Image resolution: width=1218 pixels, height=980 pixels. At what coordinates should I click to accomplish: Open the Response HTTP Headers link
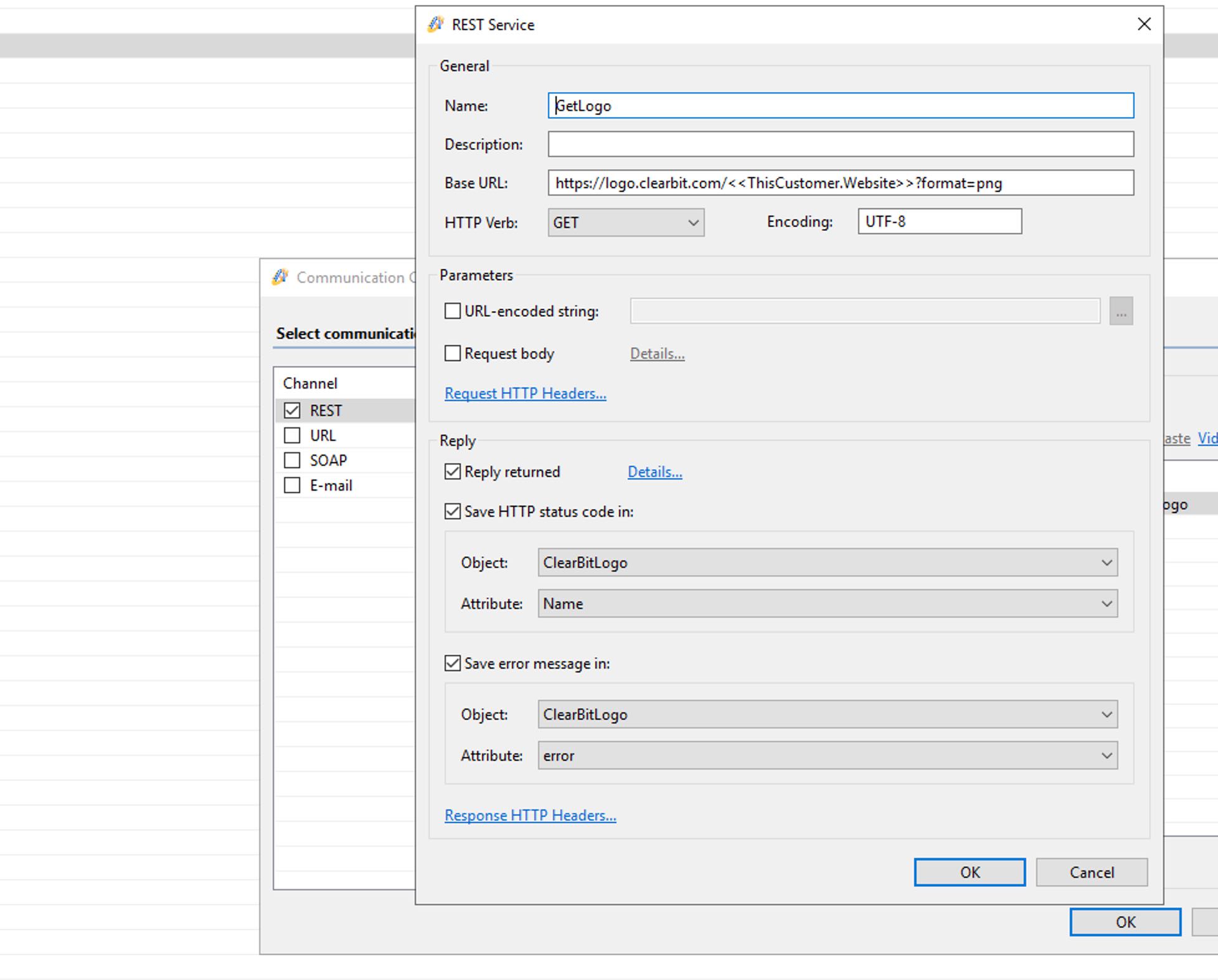click(x=530, y=815)
